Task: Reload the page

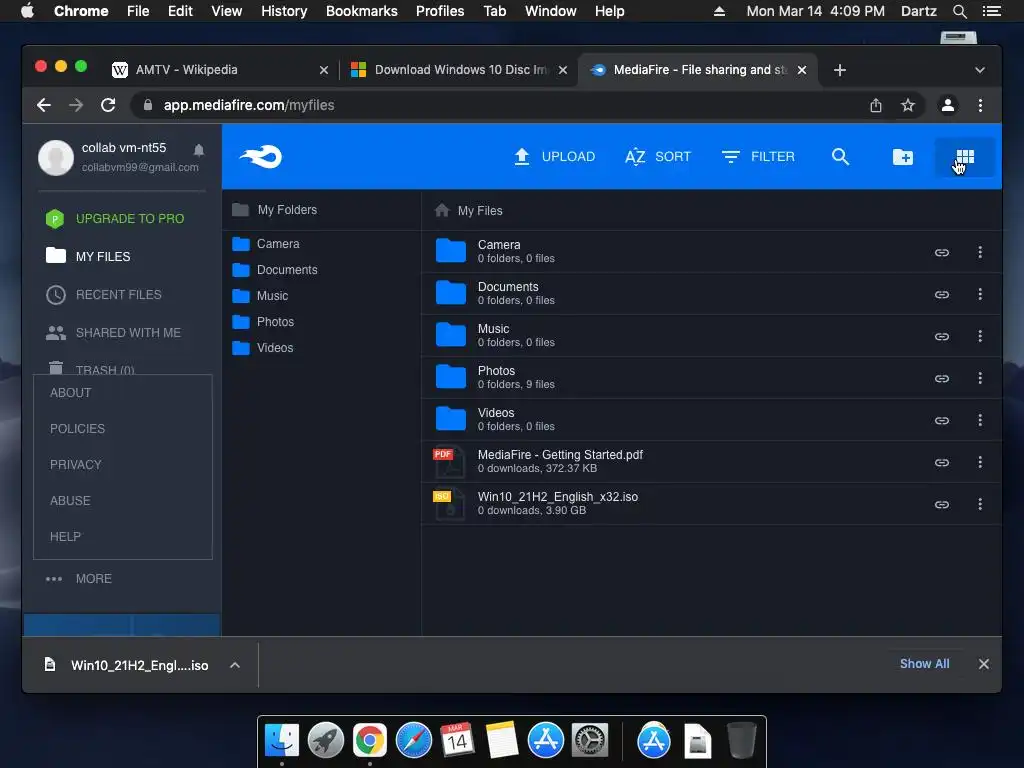Action: (x=108, y=105)
